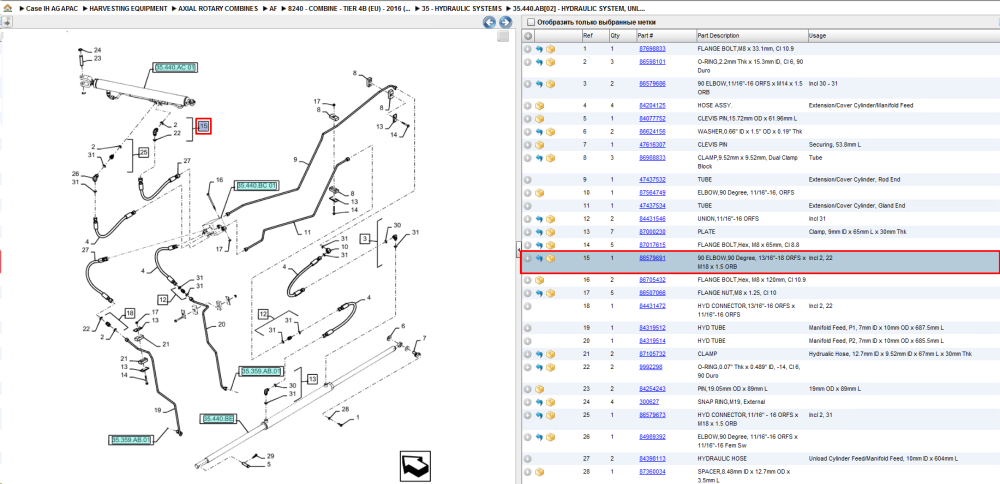The image size is (1000, 484).
Task: Click box icon for ELBOW 87564749
Action: coord(540,193)
